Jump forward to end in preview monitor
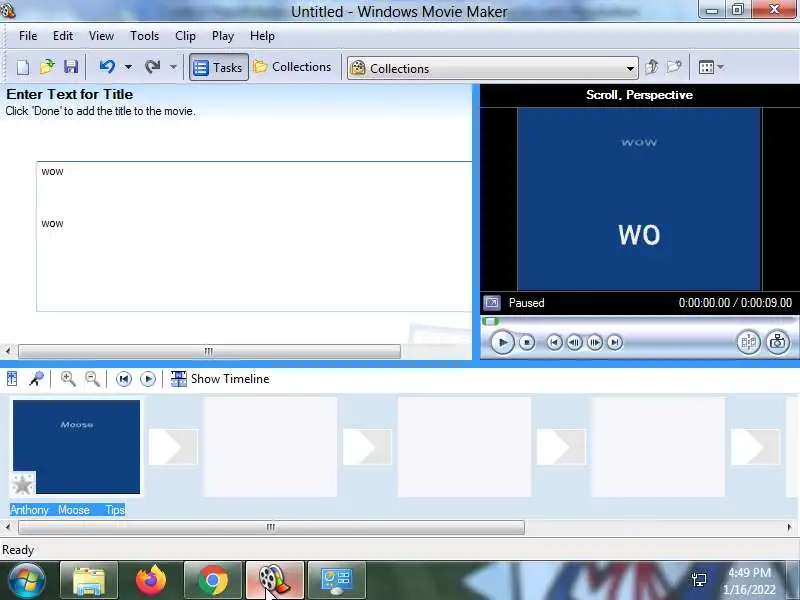800x600 pixels. 615,342
